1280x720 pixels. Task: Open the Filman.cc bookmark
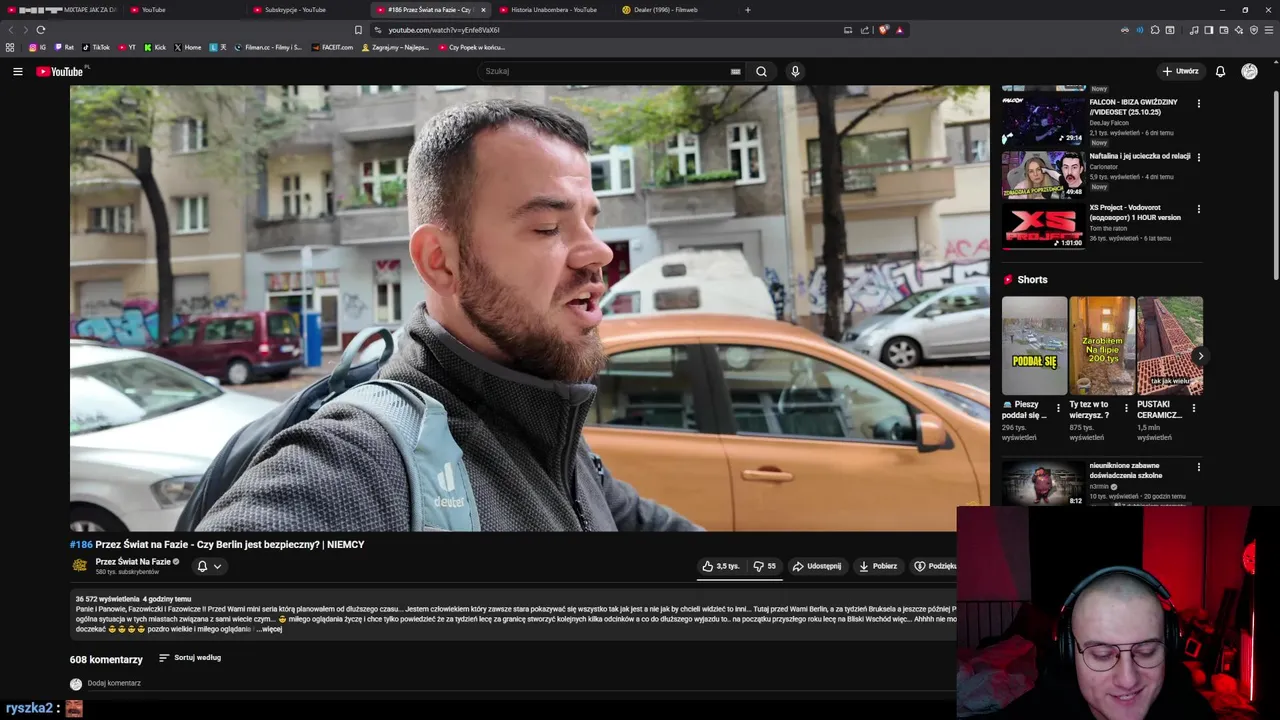tap(268, 47)
